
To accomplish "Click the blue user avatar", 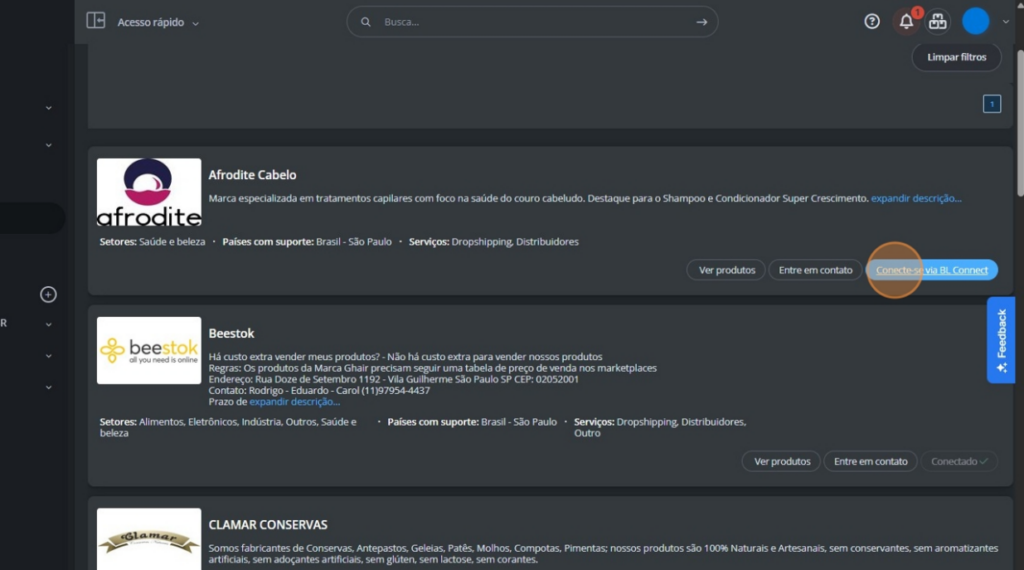I will [x=976, y=22].
